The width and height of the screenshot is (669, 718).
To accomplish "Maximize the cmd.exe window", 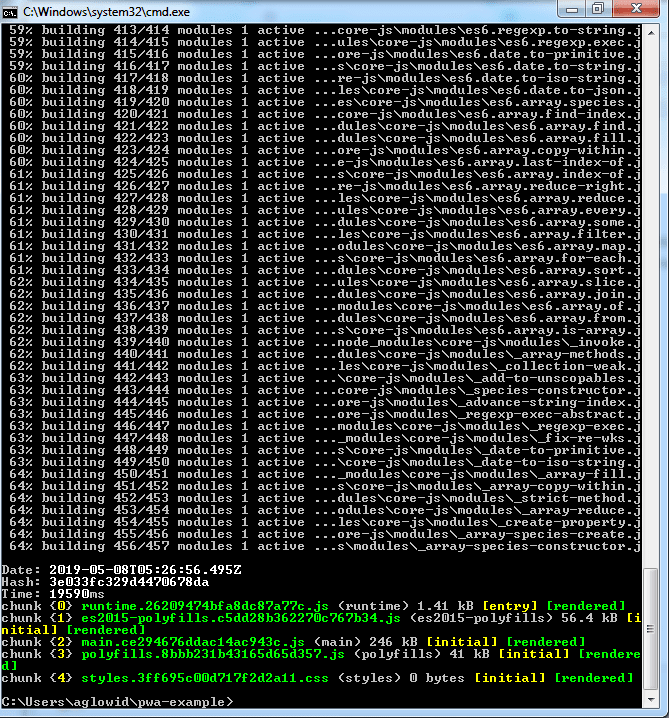I will click(x=598, y=9).
